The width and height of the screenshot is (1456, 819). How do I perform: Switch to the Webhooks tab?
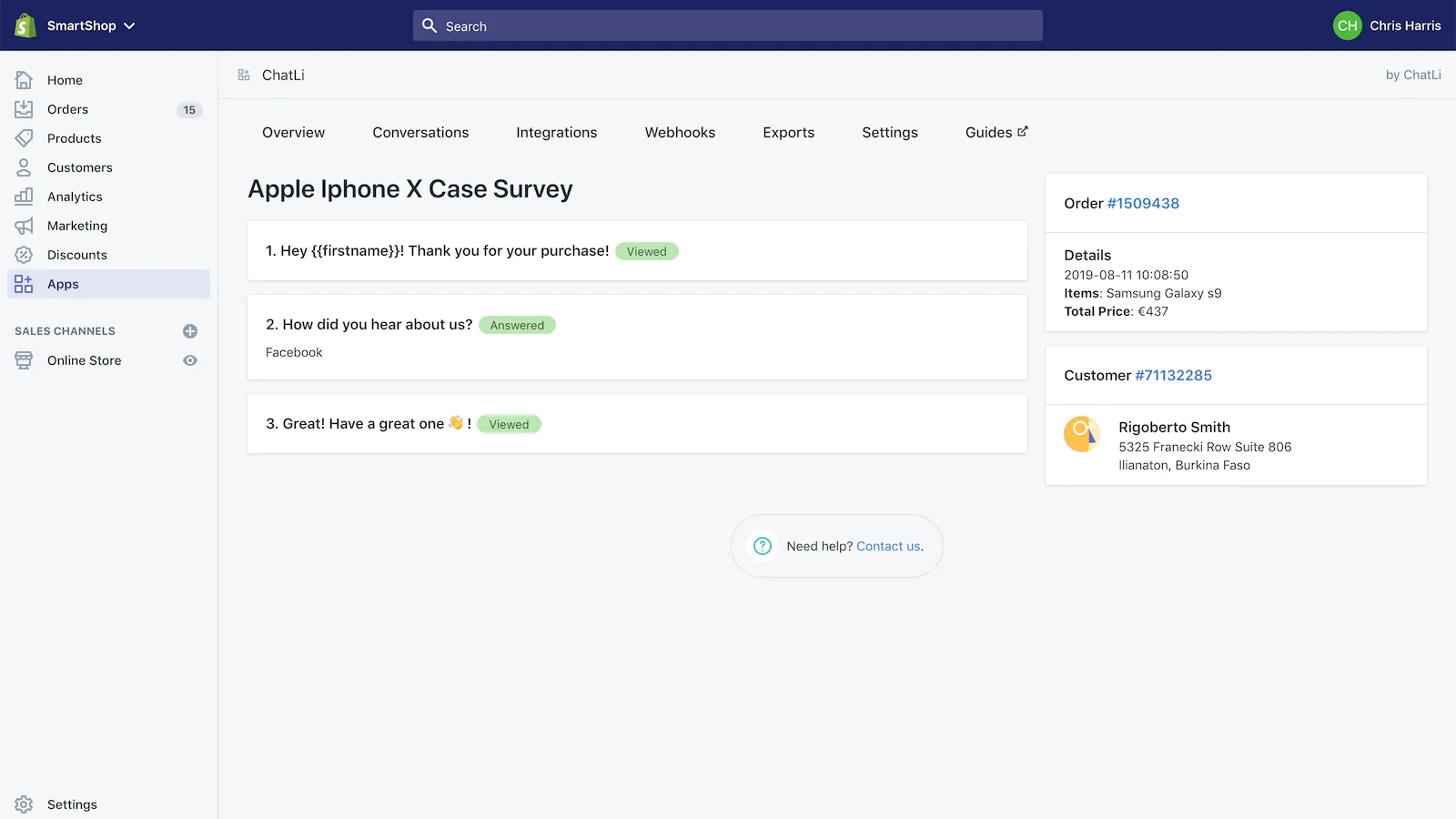click(680, 132)
